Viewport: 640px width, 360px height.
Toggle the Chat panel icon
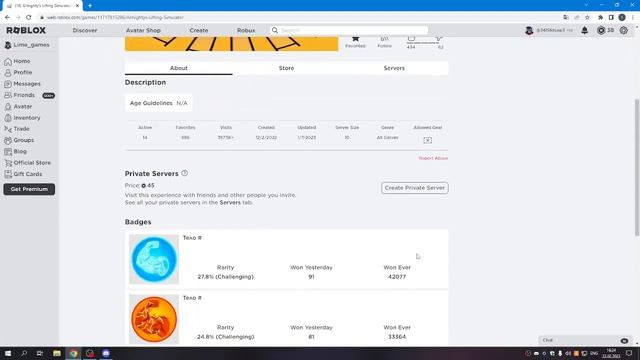pos(624,340)
